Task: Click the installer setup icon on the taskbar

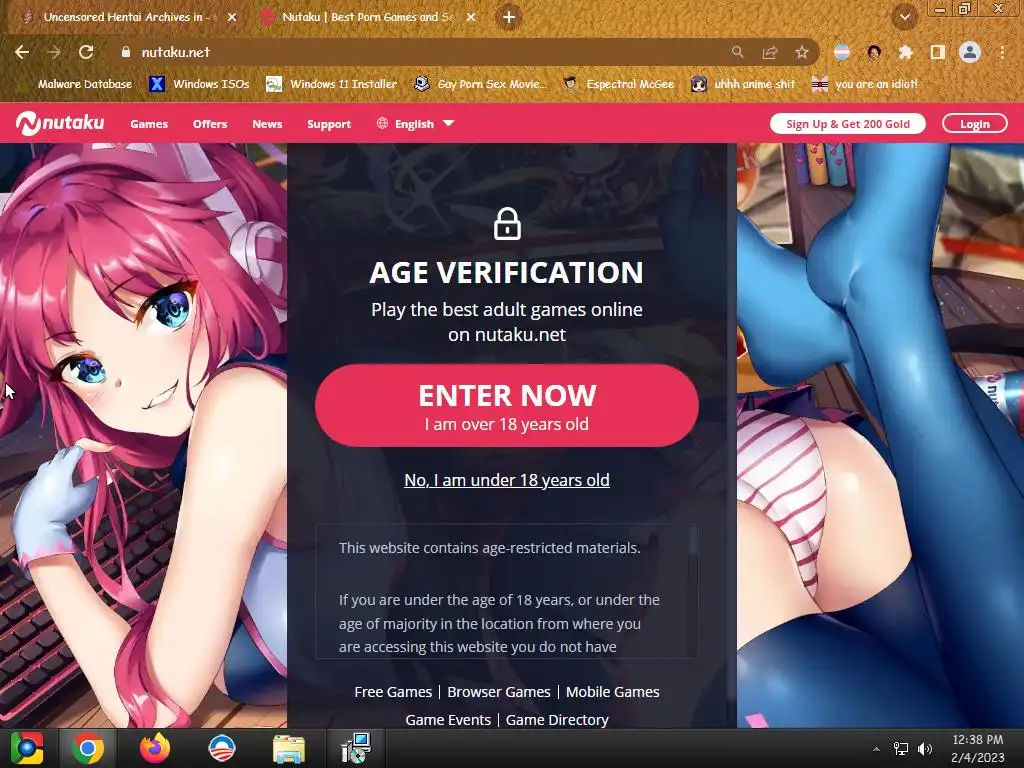Action: tap(356, 748)
